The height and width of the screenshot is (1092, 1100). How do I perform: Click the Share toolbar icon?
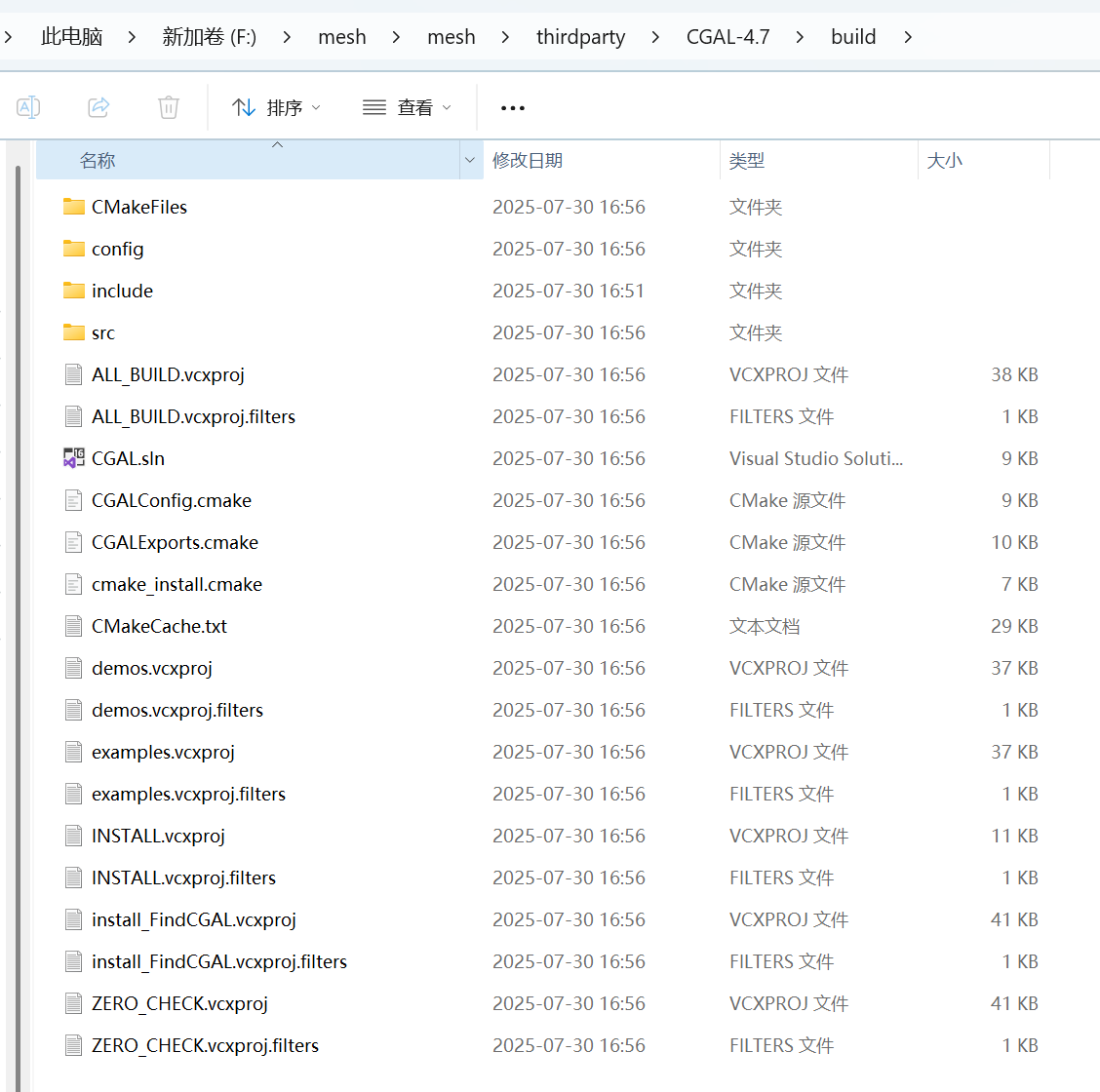[98, 107]
